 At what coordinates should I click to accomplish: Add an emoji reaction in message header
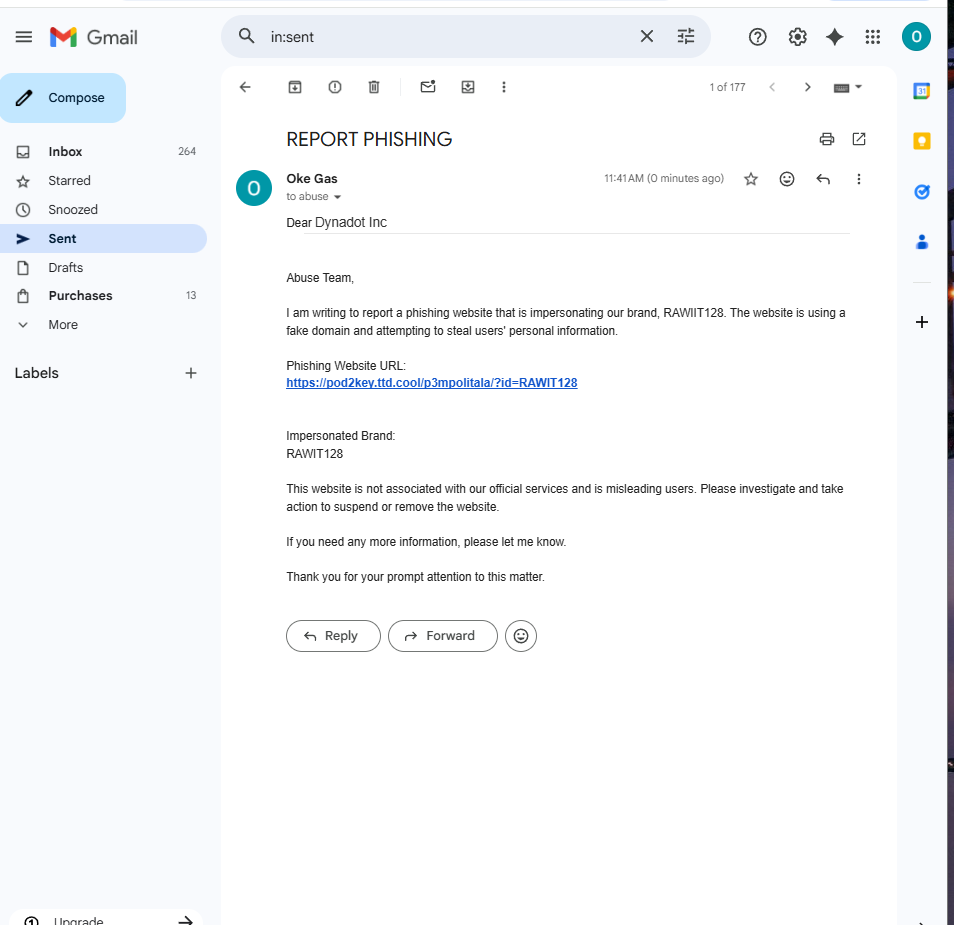(787, 179)
